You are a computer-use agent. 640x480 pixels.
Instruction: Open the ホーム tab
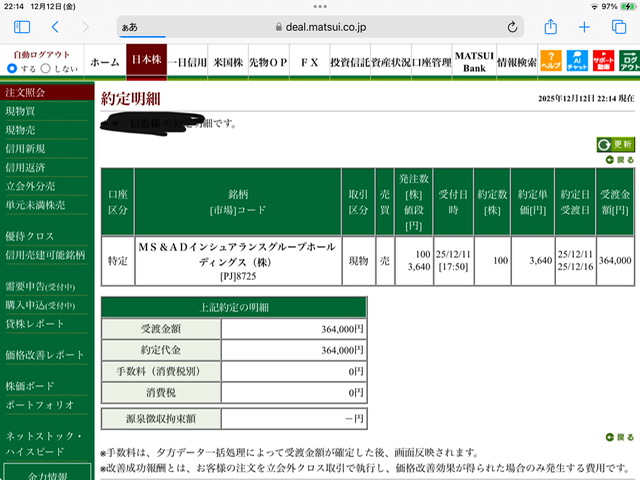point(105,62)
